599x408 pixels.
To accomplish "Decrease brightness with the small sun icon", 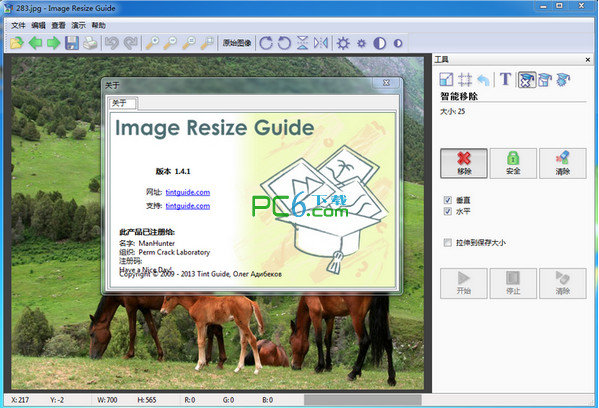I will pyautogui.click(x=361, y=43).
